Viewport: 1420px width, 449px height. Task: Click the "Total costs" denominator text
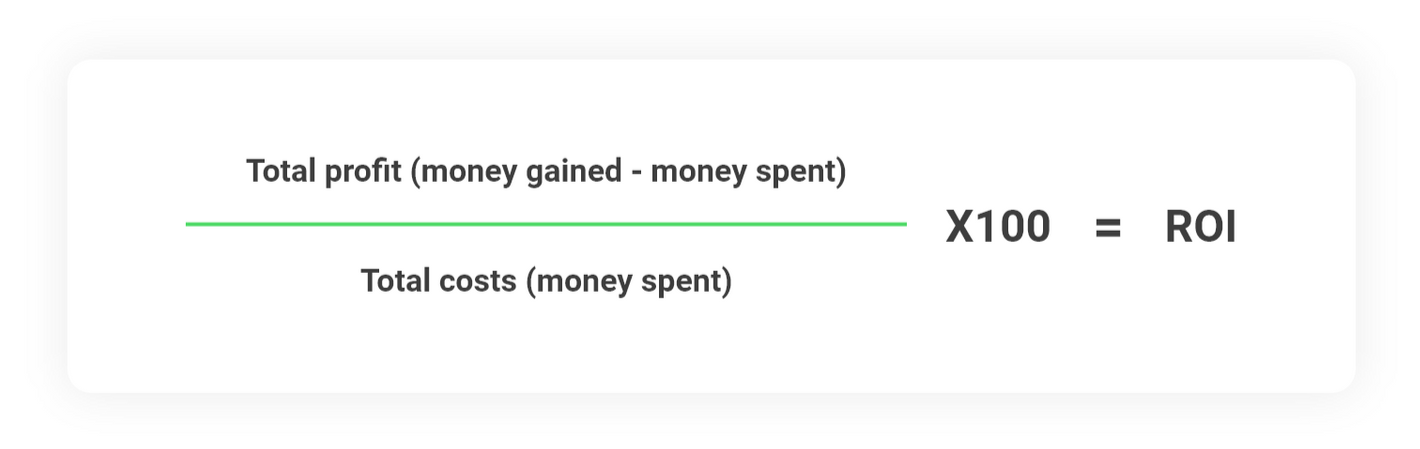tap(437, 281)
